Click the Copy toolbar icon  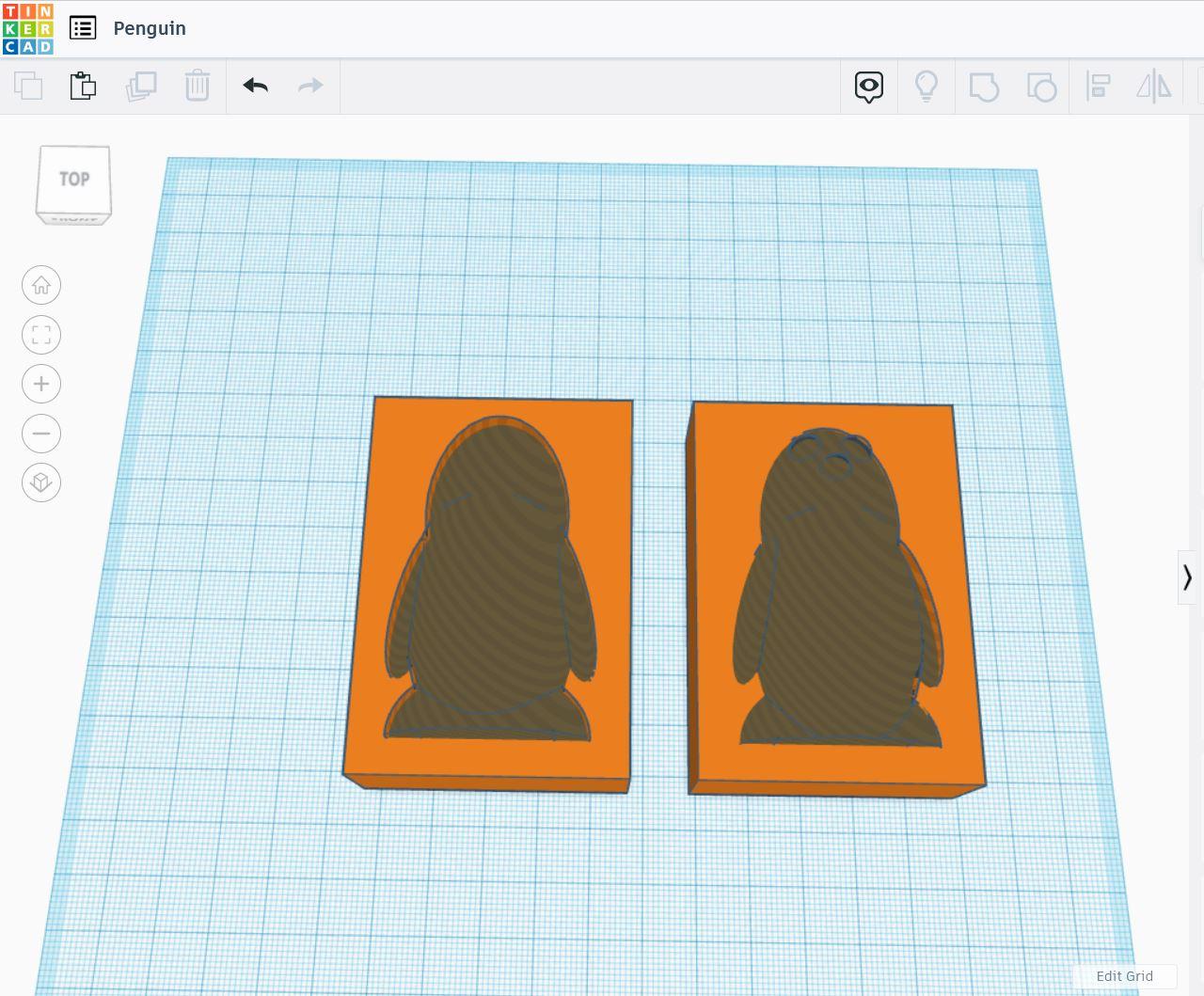[28, 86]
